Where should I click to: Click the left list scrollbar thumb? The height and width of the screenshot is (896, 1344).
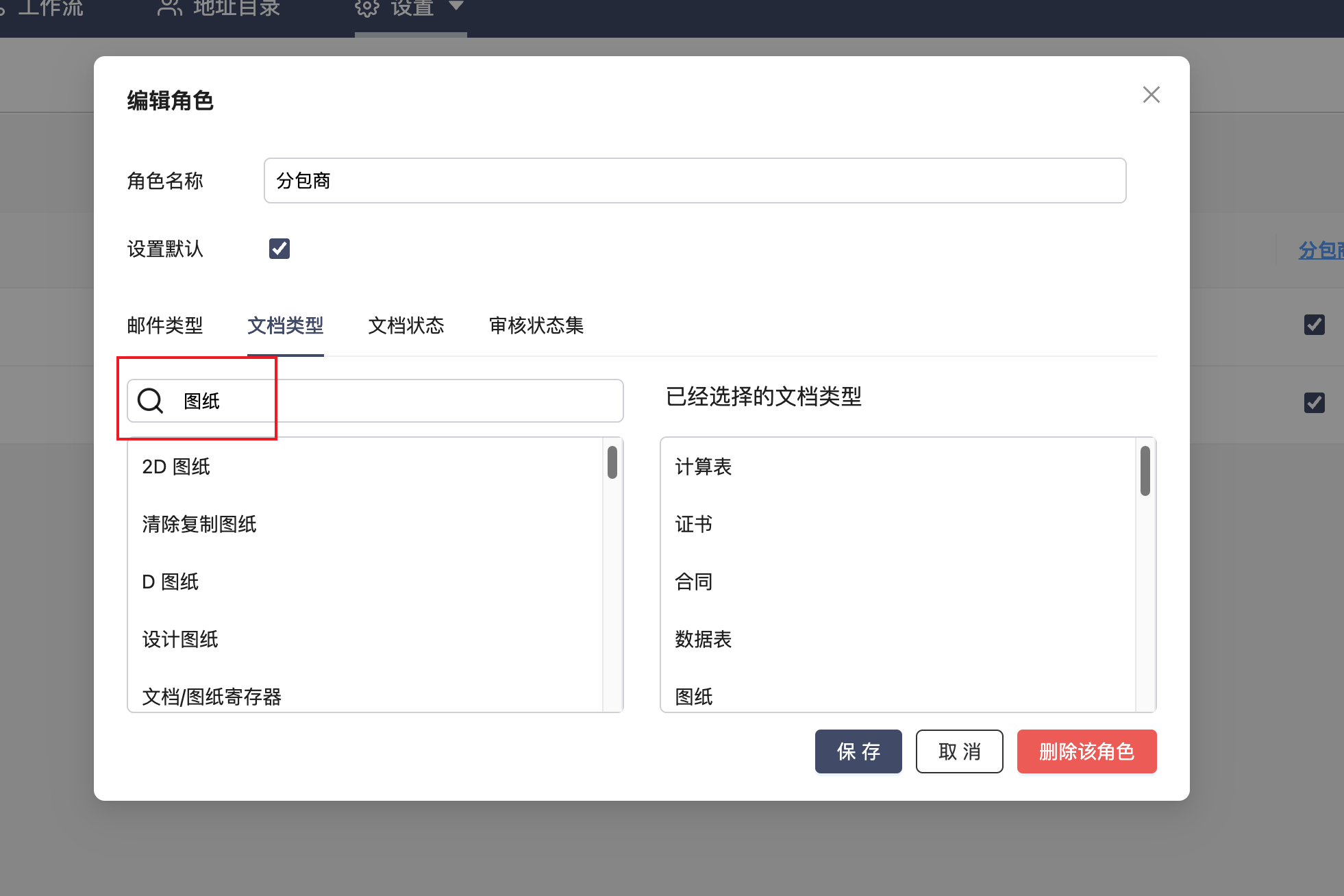[612, 462]
